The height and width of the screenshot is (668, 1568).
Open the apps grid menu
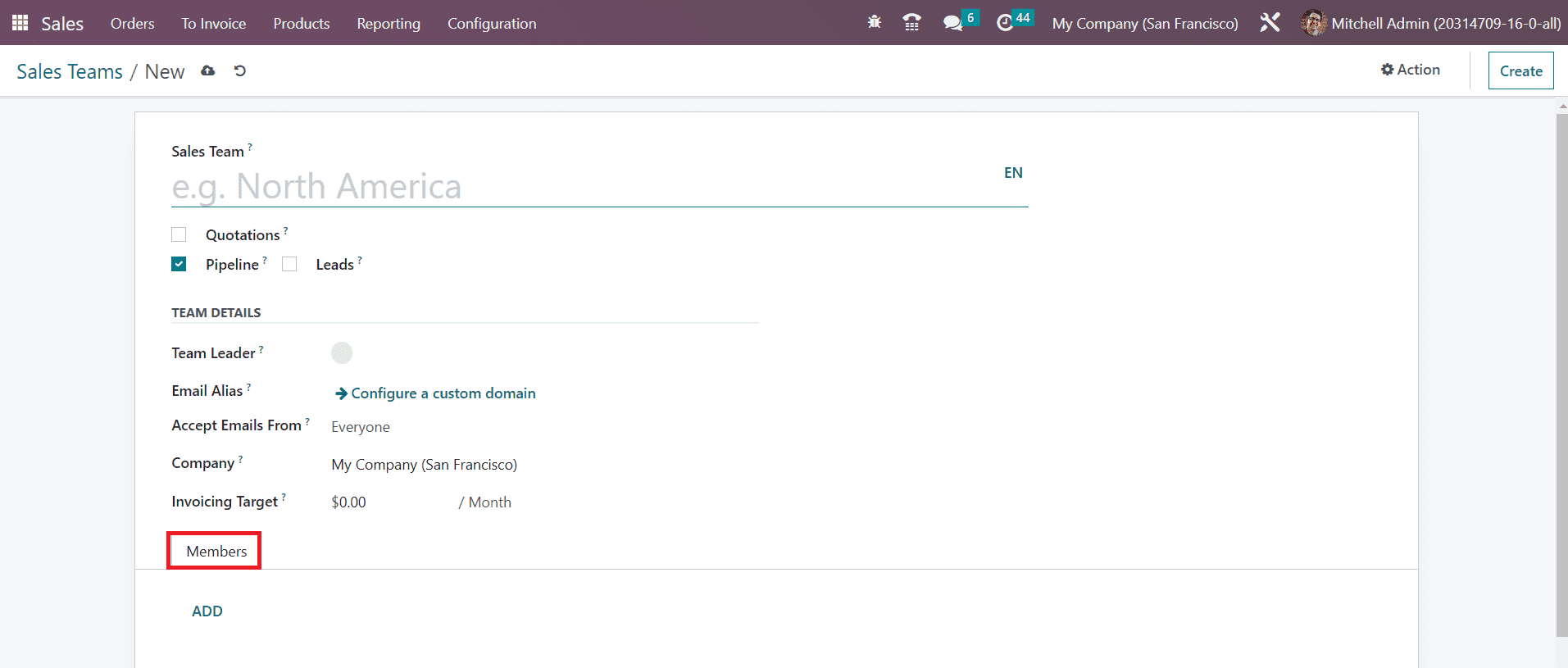(x=20, y=23)
